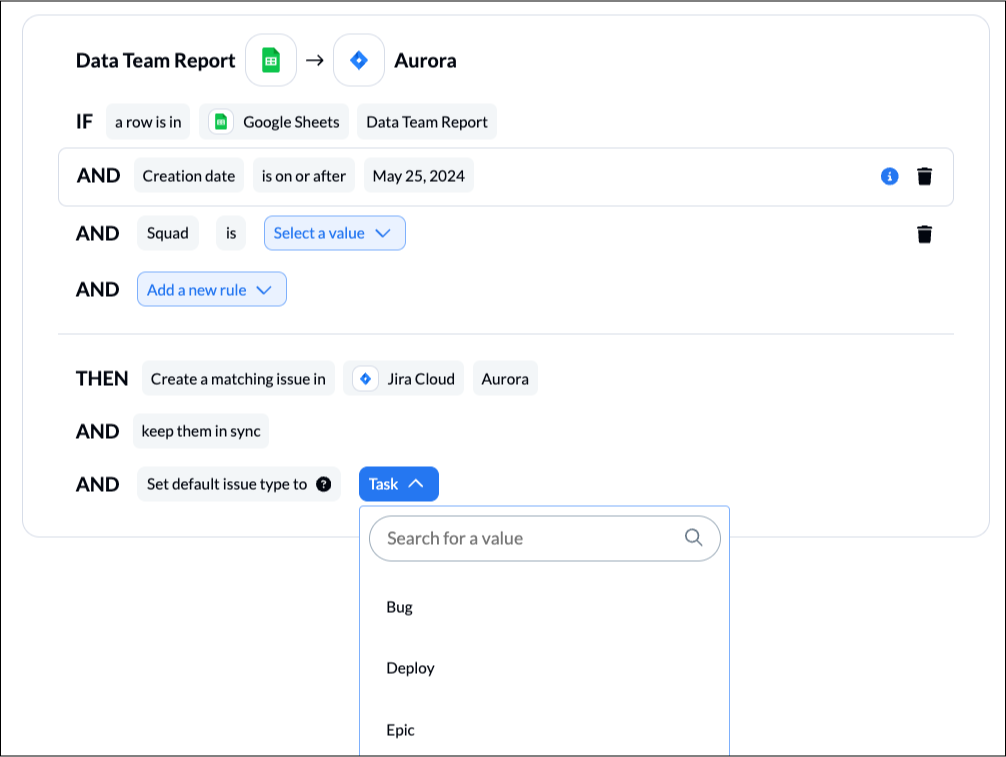
Task: Click the Jira Cloud chip in THEN row
Action: (x=404, y=378)
